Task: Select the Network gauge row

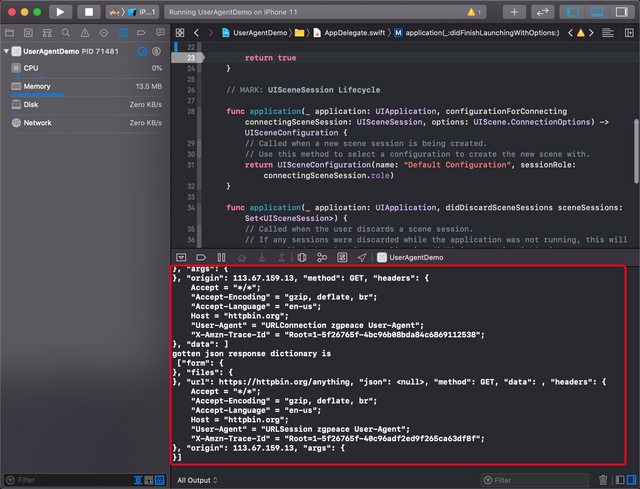Action: coord(87,123)
